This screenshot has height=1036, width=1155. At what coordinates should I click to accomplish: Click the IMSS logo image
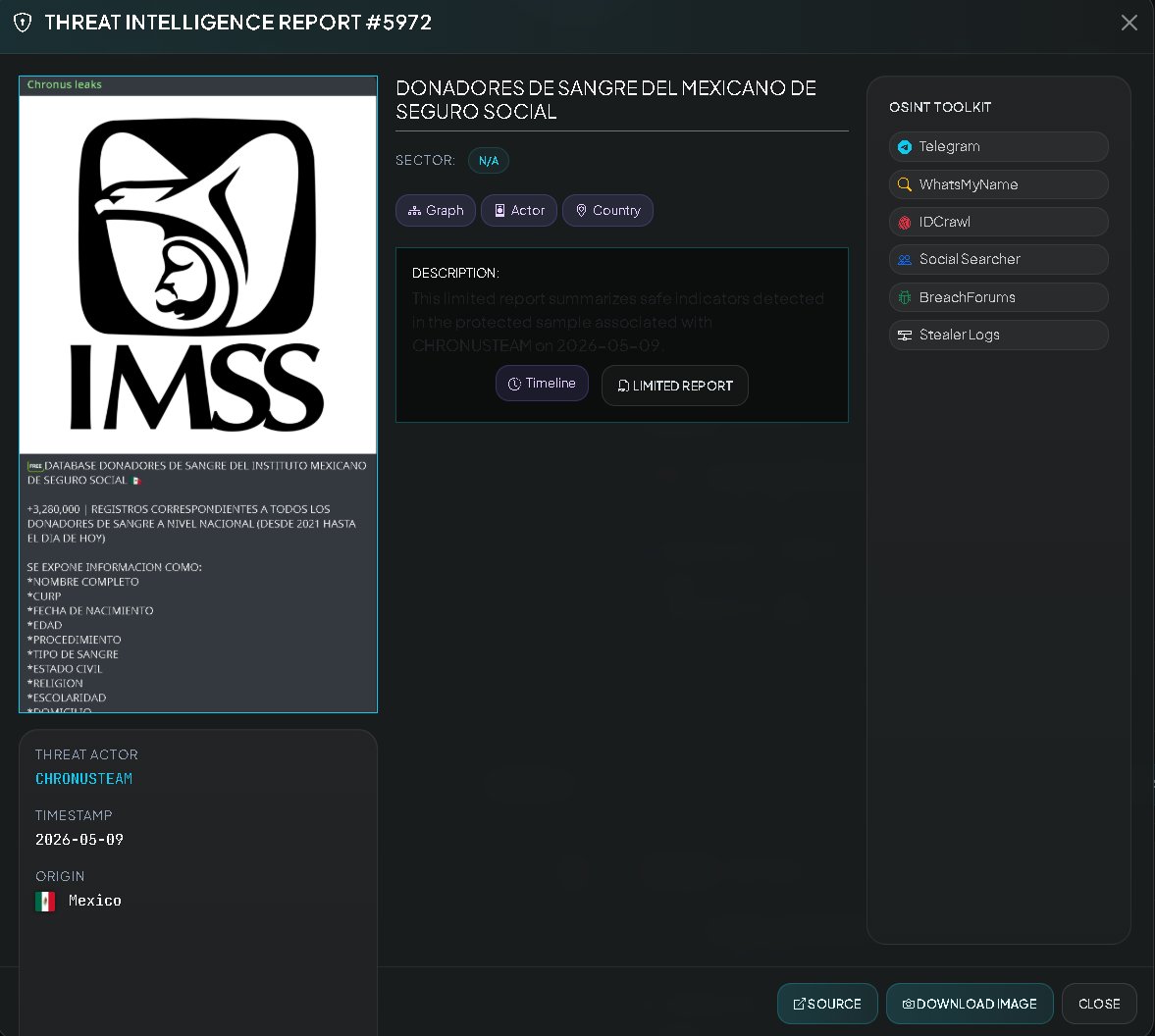coord(197,275)
